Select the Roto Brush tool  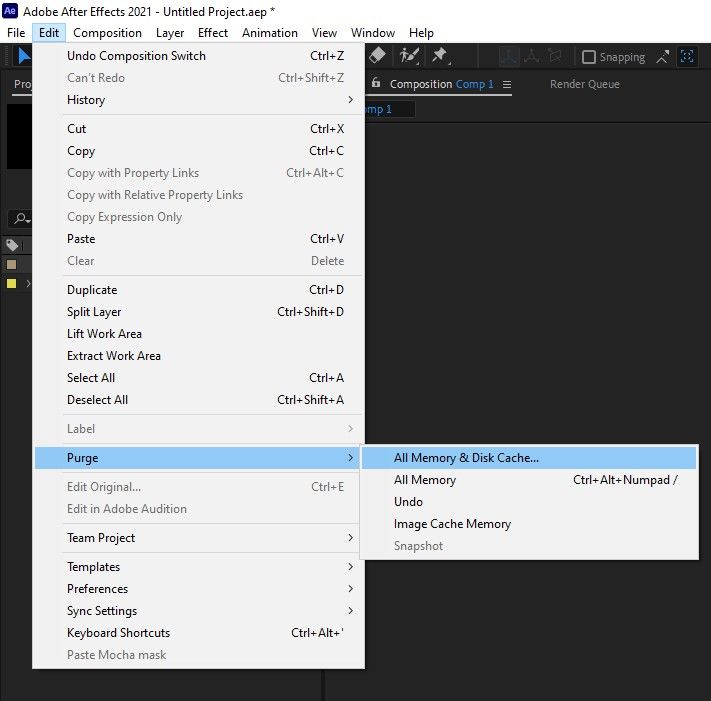click(409, 56)
